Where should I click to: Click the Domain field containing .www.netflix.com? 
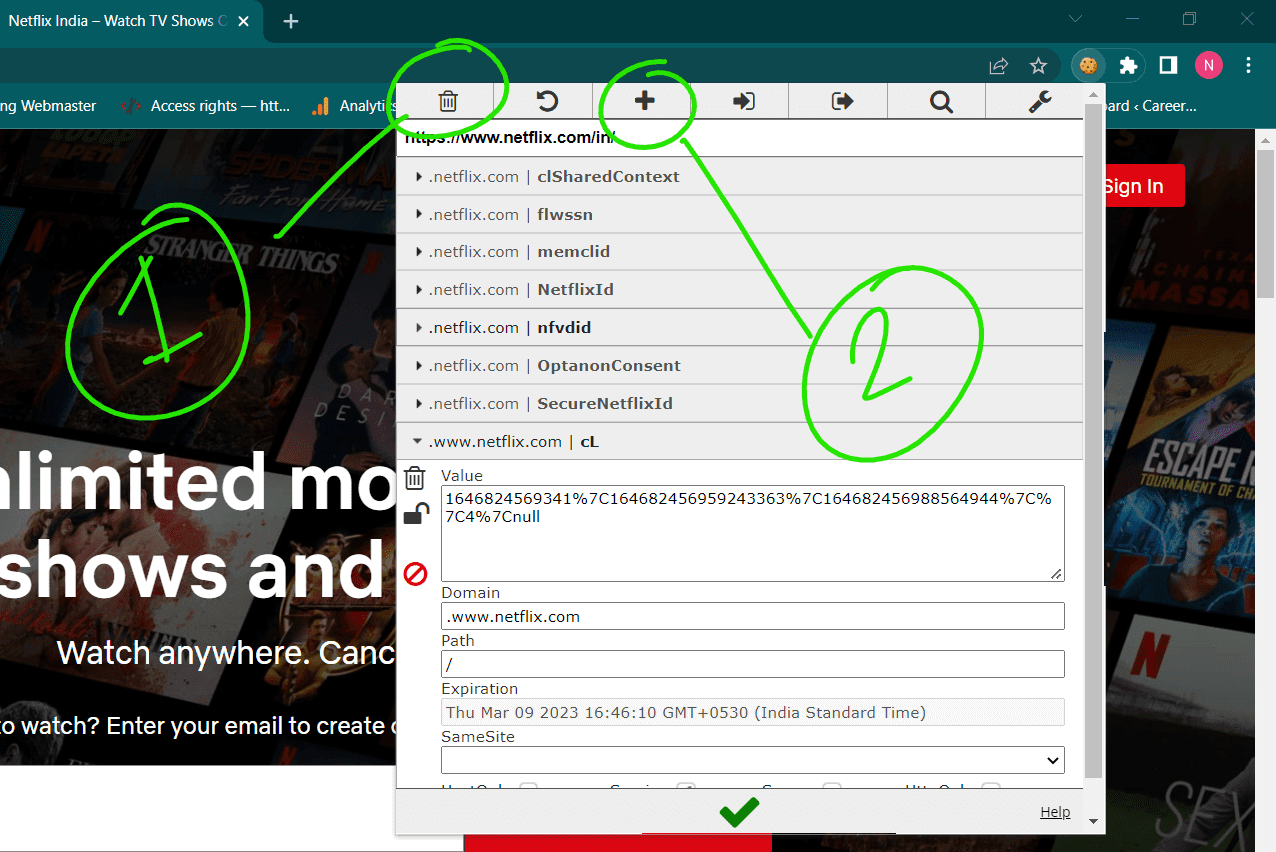753,616
